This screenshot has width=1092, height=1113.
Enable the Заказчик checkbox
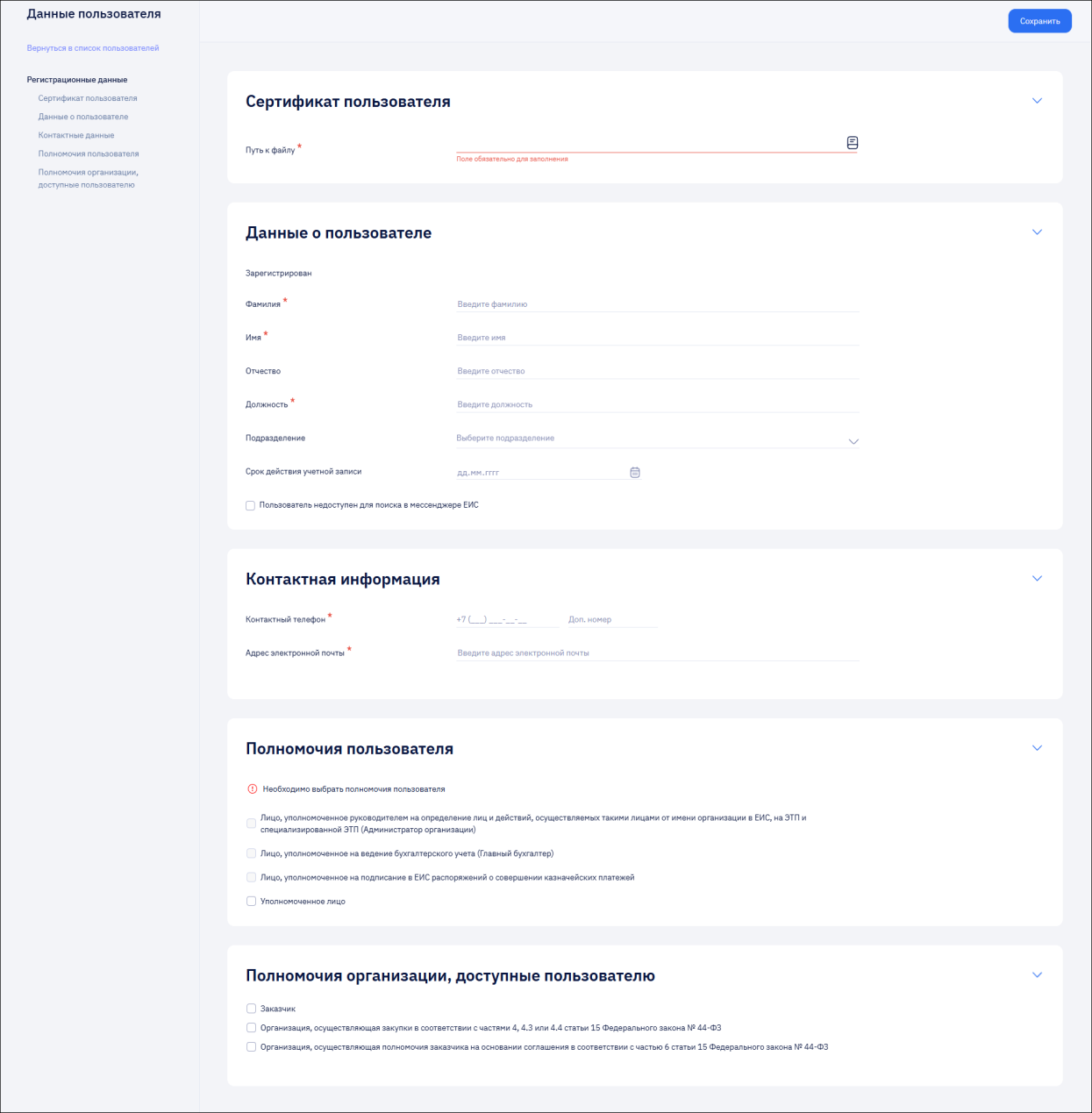click(x=251, y=1009)
